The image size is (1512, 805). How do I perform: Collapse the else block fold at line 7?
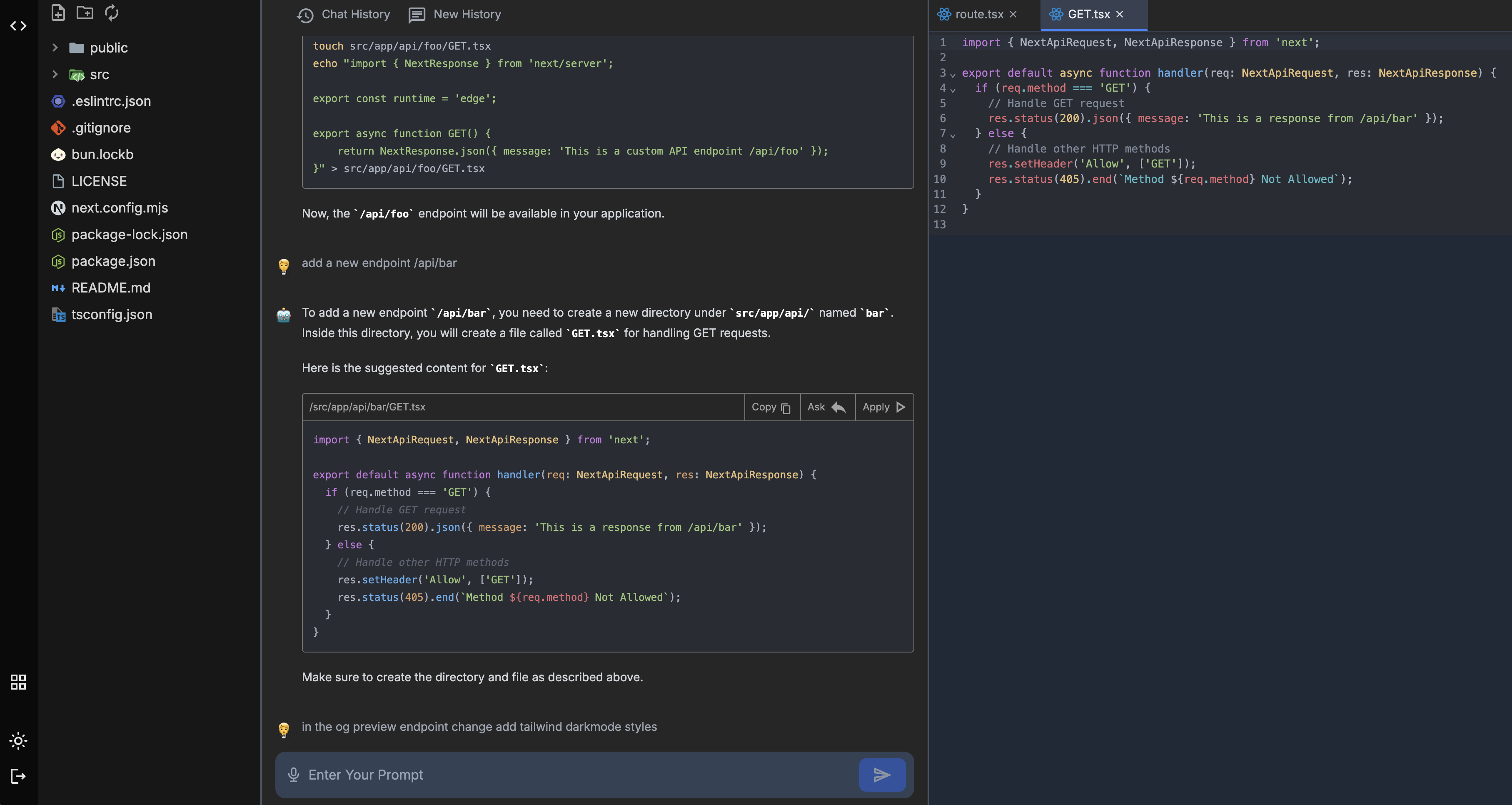point(953,135)
